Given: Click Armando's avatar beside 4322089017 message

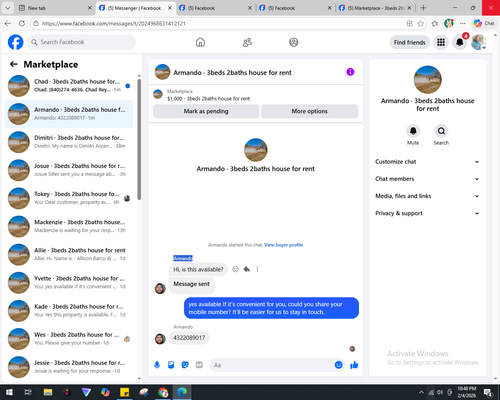Looking at the screenshot, I should pyautogui.click(x=160, y=339).
